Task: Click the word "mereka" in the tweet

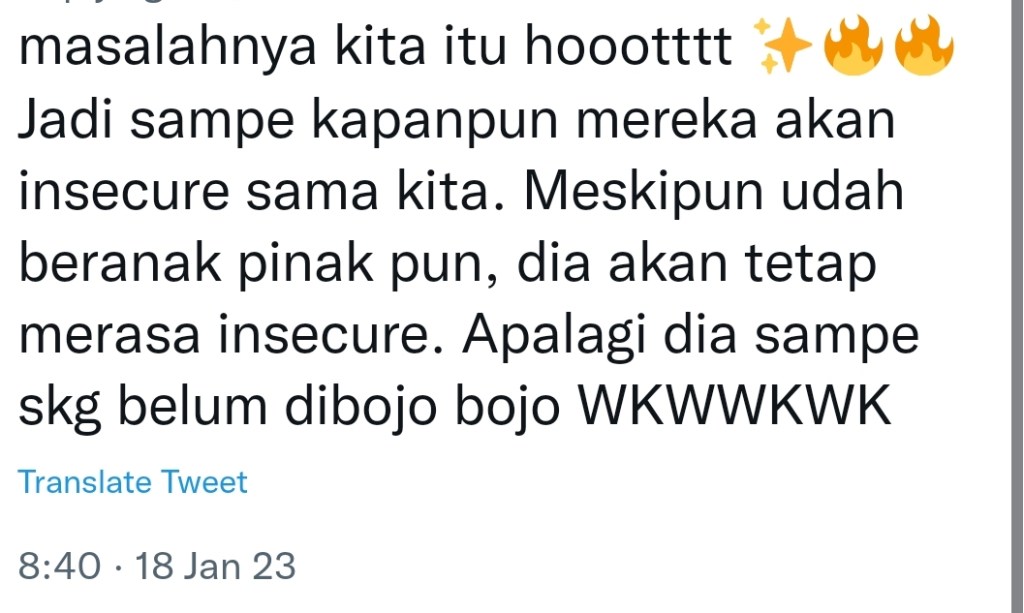Action: click(x=666, y=121)
